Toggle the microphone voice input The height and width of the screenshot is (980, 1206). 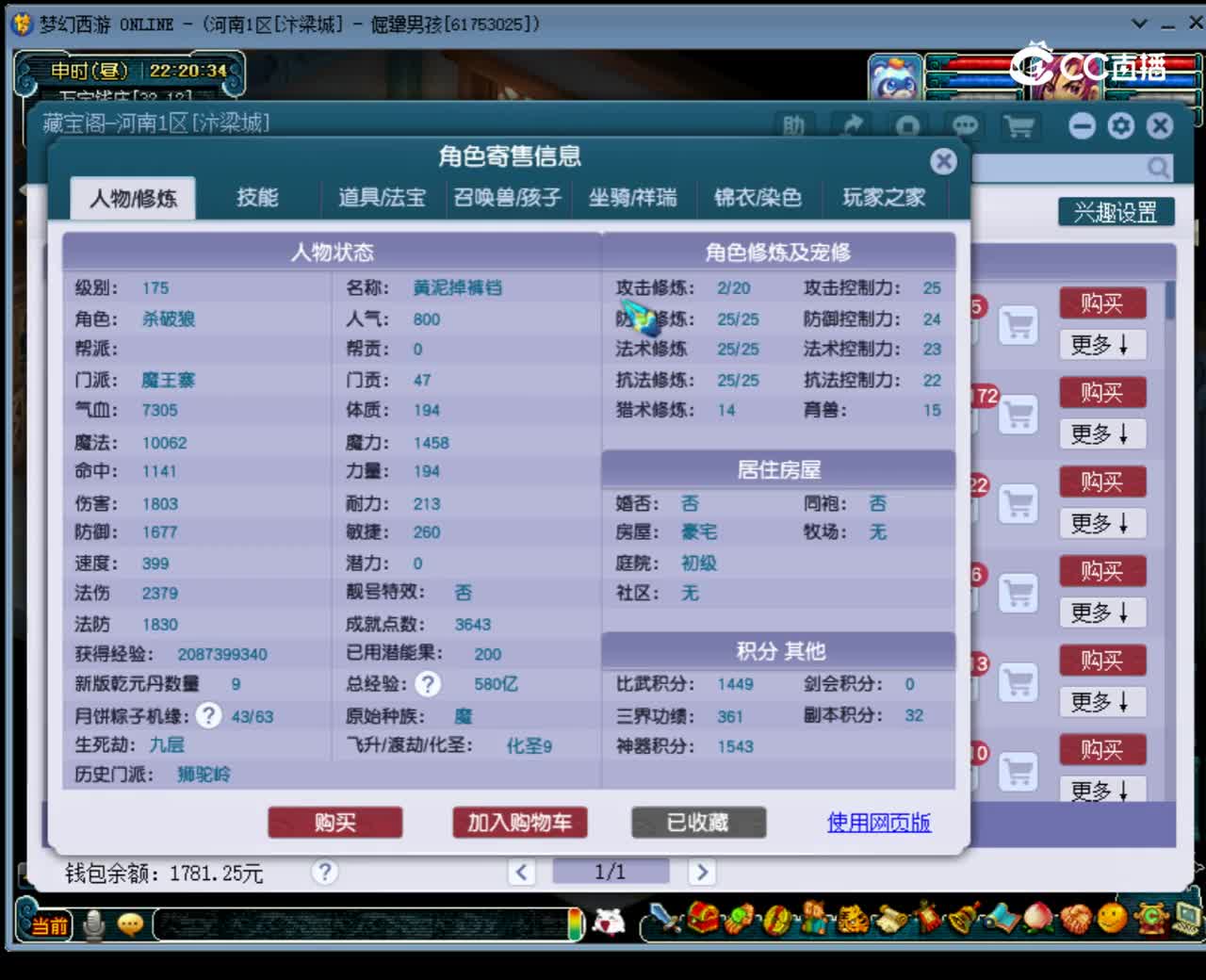pos(93,924)
